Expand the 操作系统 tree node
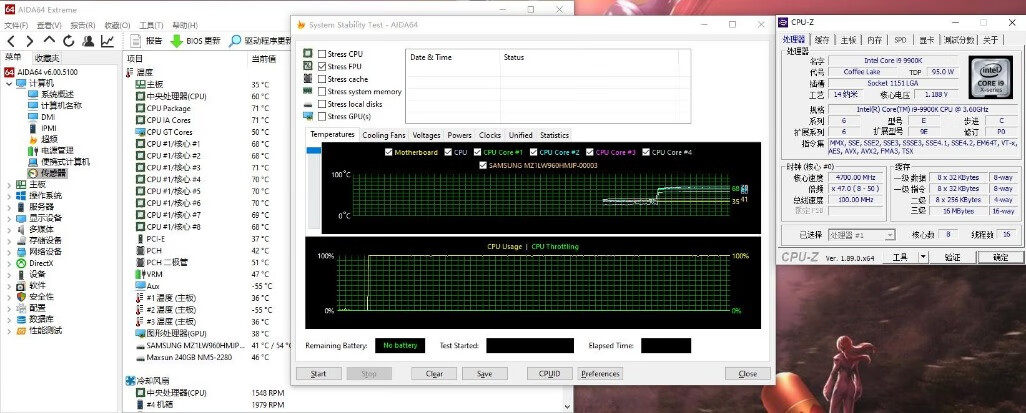The image size is (1026, 413). (x=9, y=196)
